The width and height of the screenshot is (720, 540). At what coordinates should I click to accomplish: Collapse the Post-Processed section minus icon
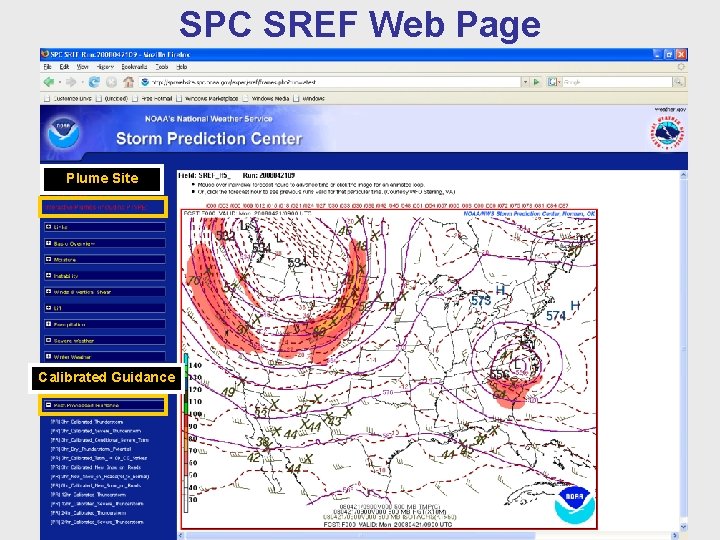tap(48, 405)
